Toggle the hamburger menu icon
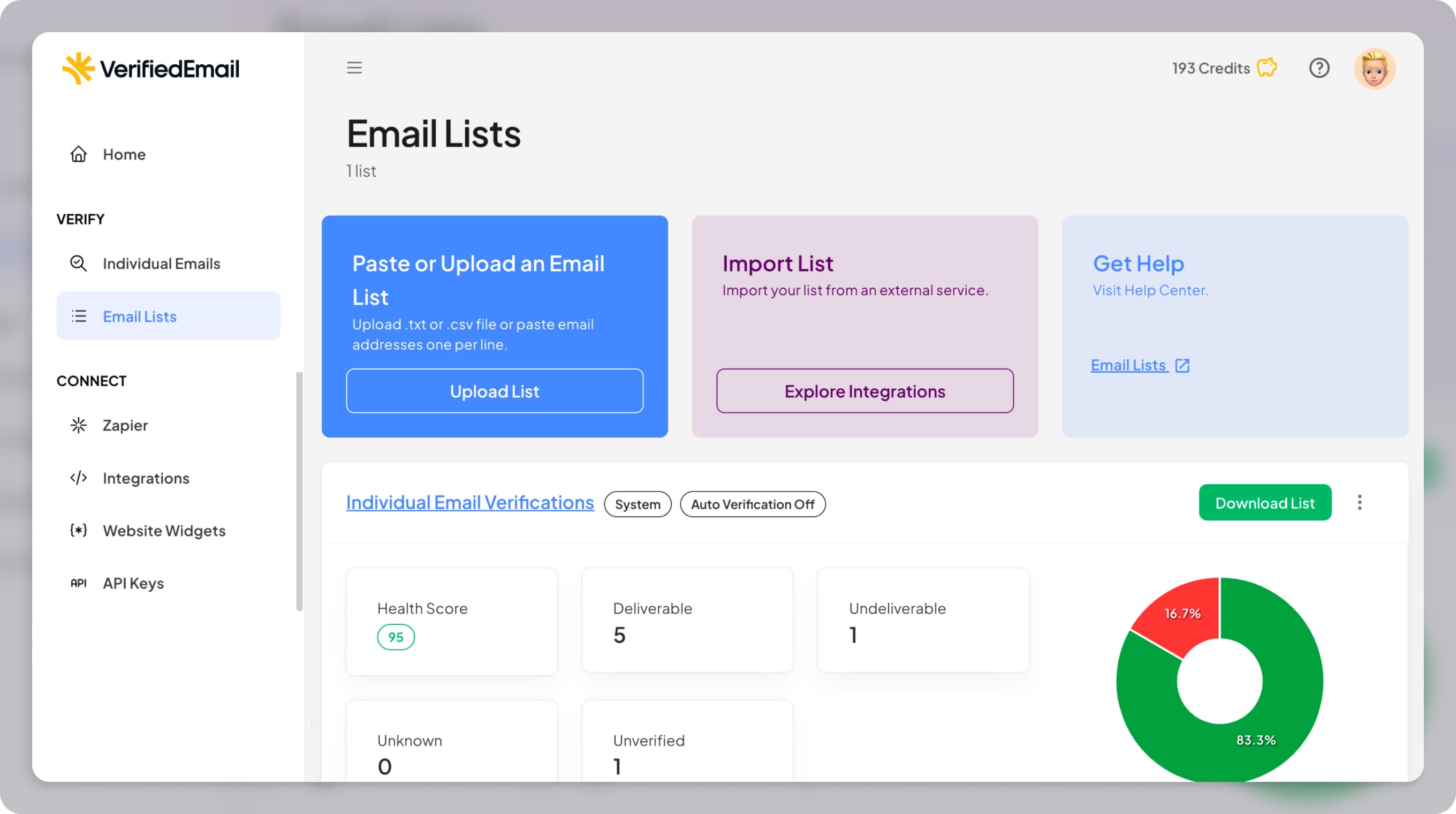 tap(354, 68)
